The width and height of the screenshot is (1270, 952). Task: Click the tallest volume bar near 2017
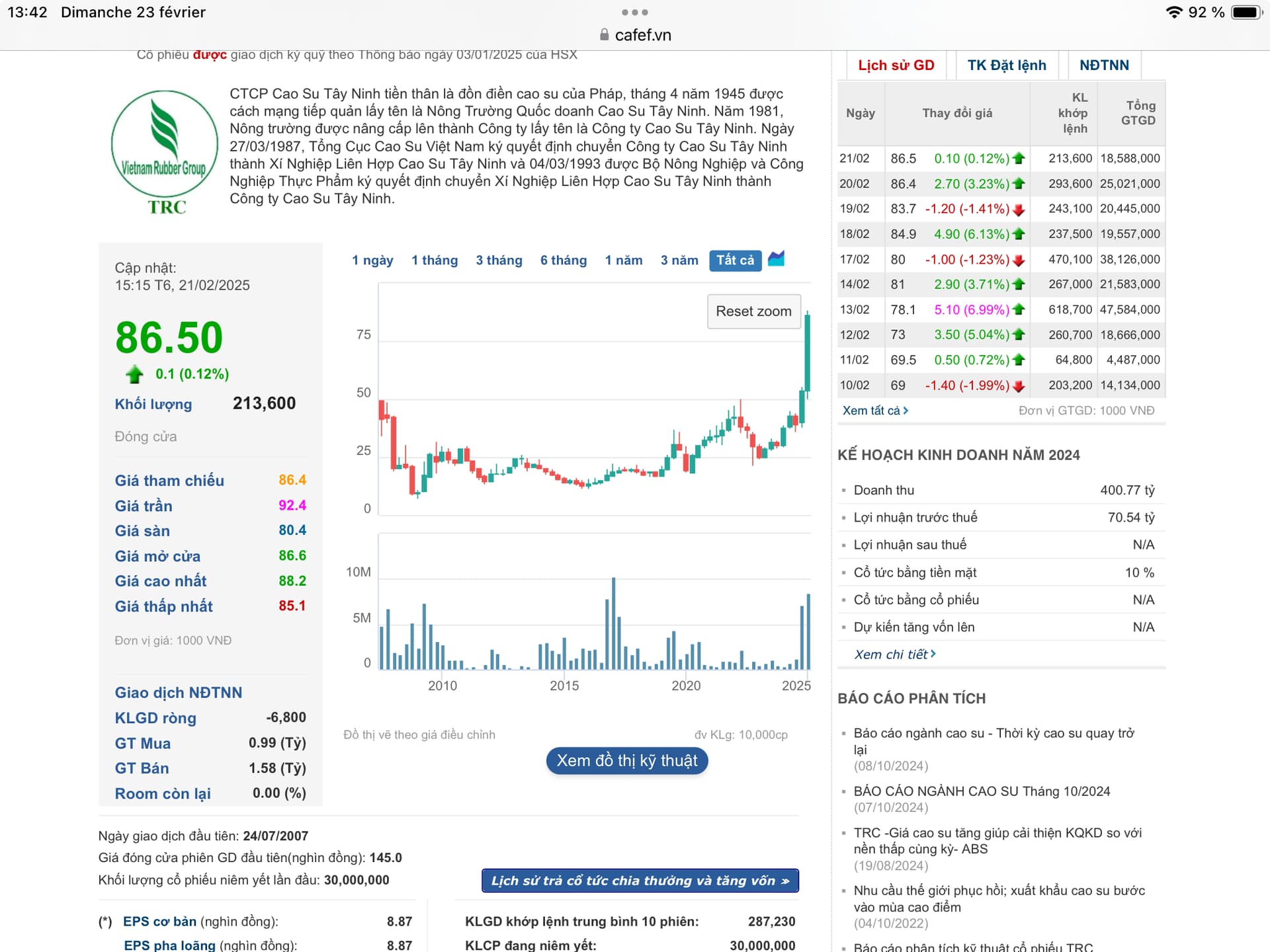[613, 623]
